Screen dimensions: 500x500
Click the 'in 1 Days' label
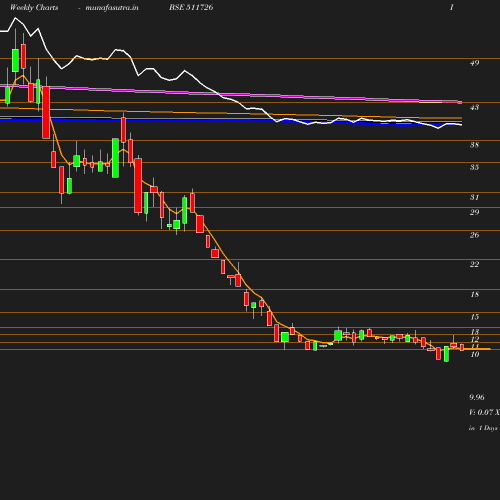483,428
